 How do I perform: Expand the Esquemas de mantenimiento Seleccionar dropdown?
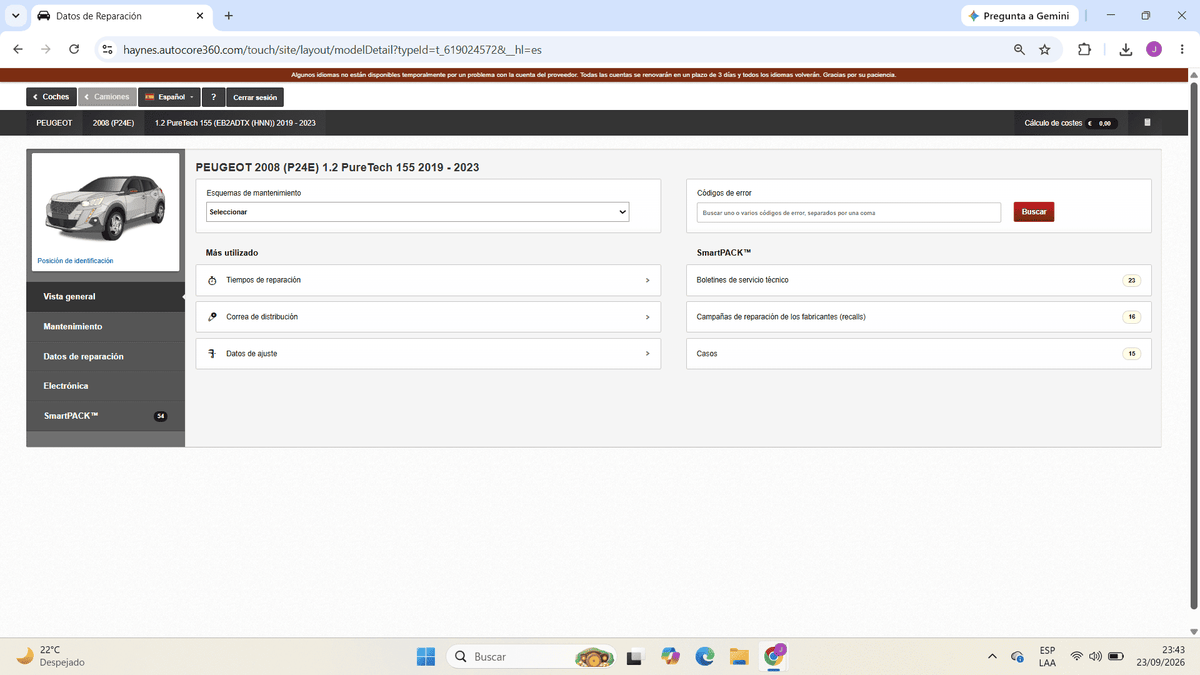click(x=418, y=212)
